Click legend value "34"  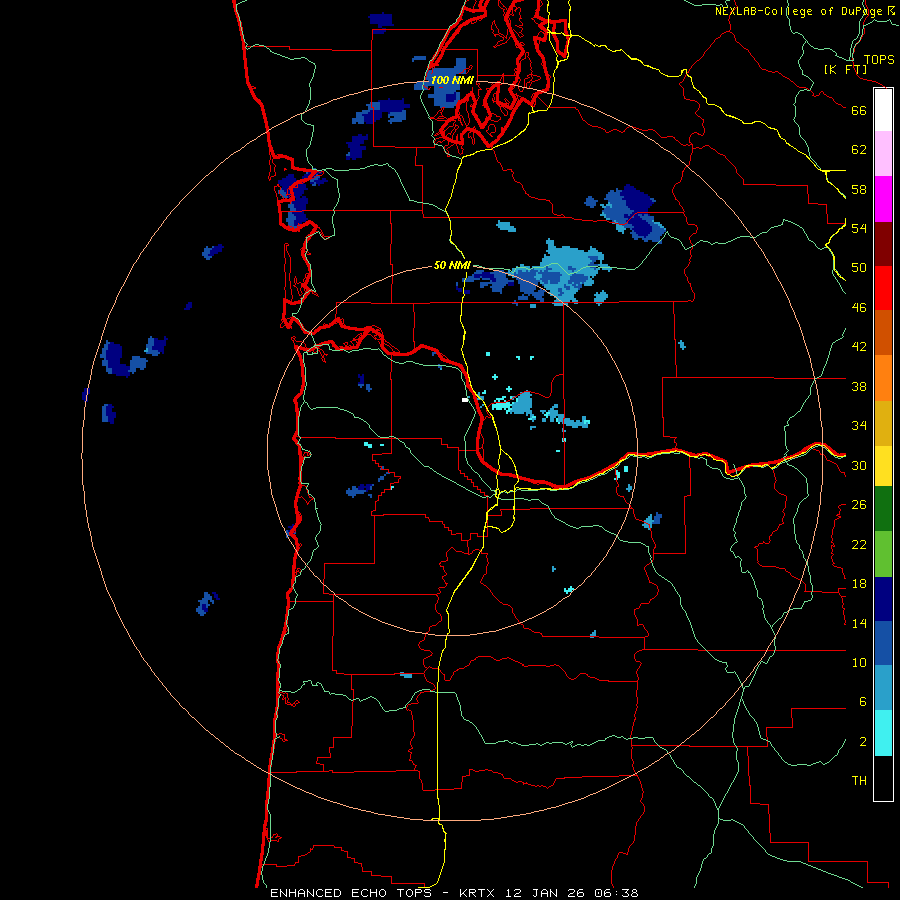point(859,426)
